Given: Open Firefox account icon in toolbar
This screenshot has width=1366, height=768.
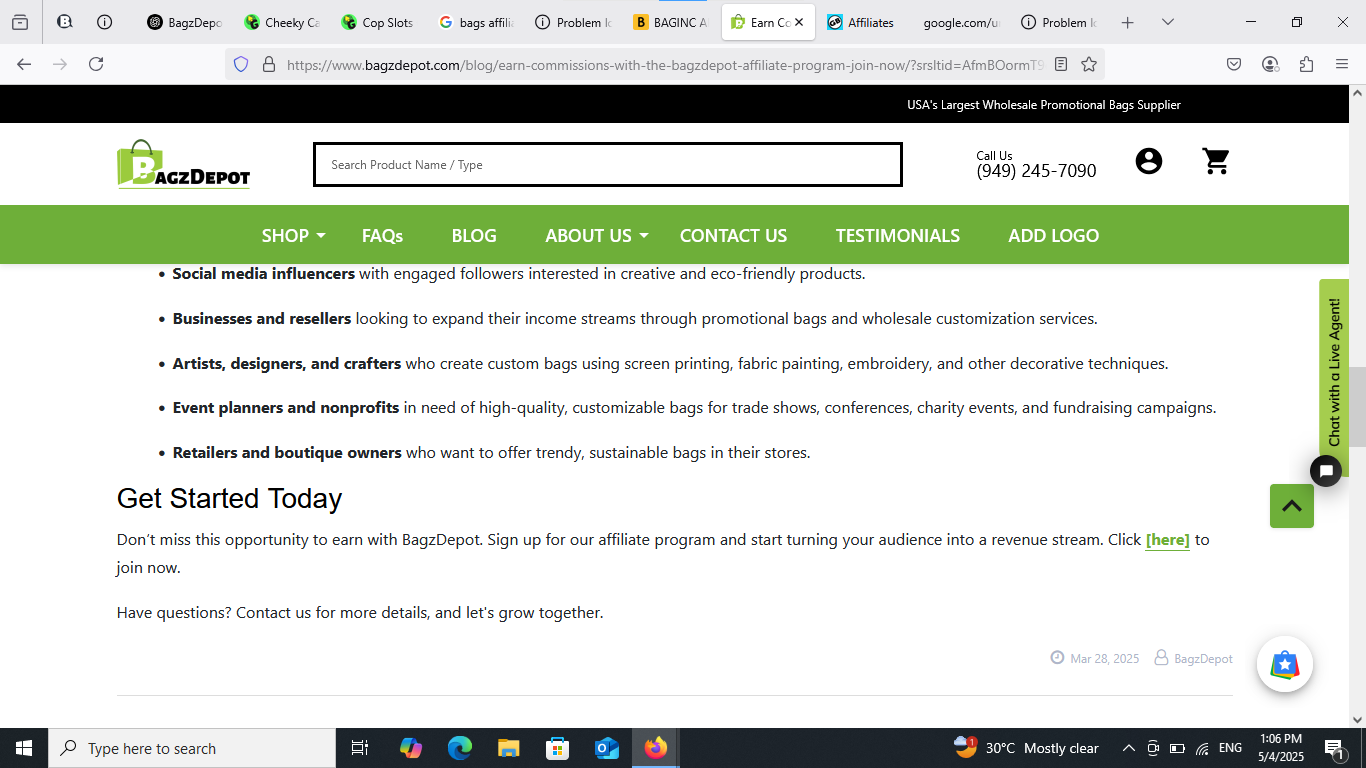Looking at the screenshot, I should point(1270,64).
